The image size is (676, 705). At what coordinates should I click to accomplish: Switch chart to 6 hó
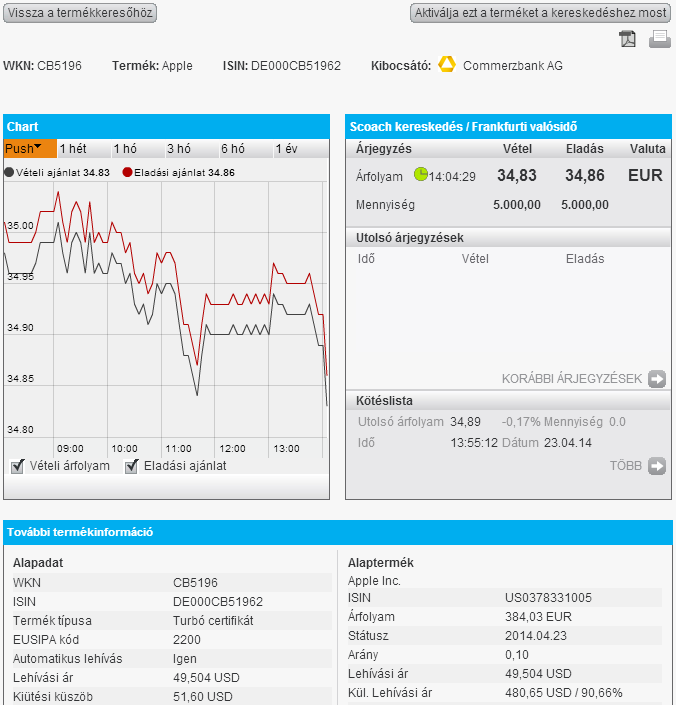coord(246,148)
